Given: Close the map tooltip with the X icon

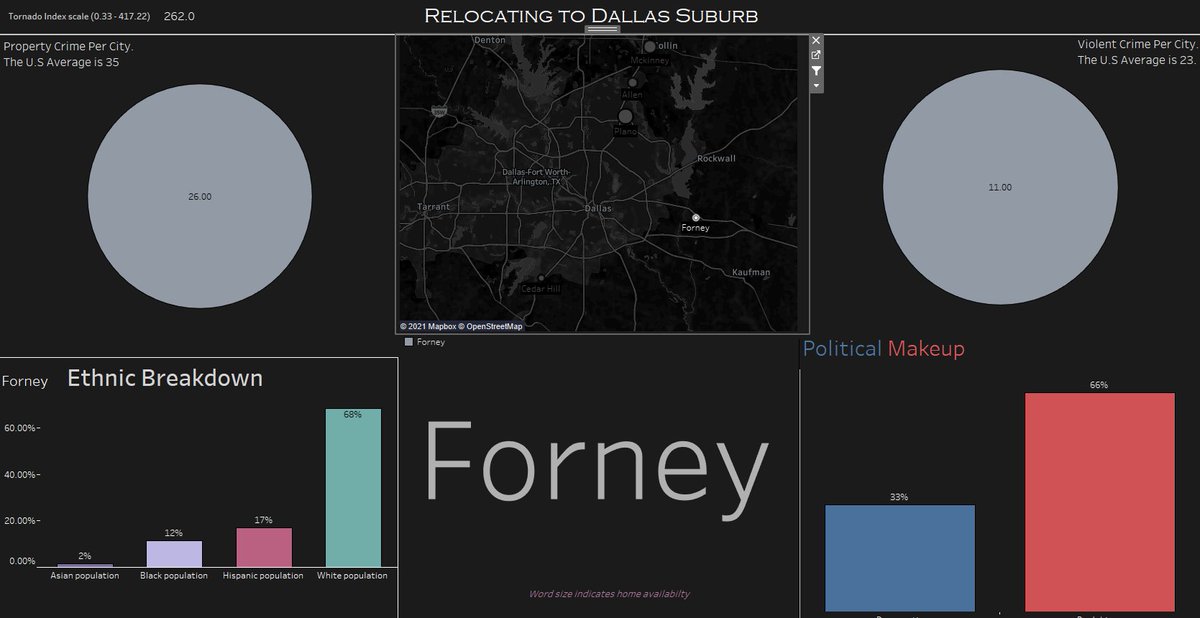Looking at the screenshot, I should tap(816, 40).
